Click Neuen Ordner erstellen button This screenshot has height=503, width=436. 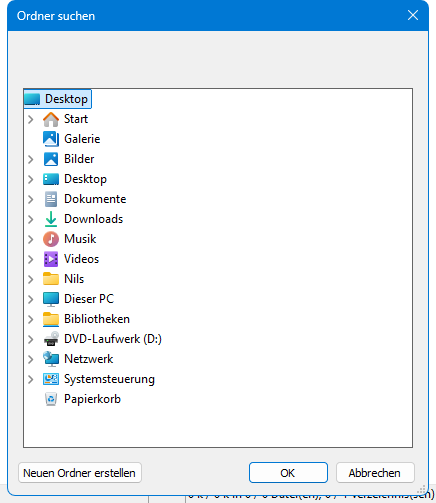tap(80, 473)
